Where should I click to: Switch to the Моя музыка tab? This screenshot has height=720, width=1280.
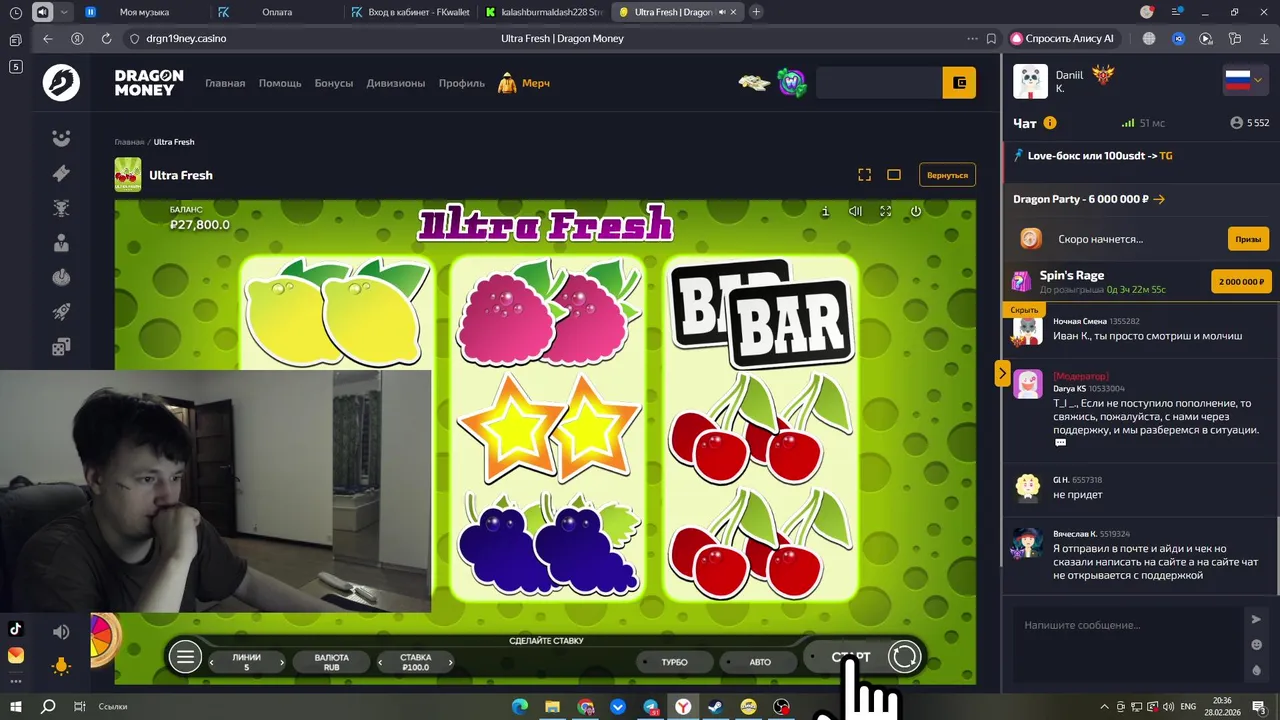coord(144,12)
